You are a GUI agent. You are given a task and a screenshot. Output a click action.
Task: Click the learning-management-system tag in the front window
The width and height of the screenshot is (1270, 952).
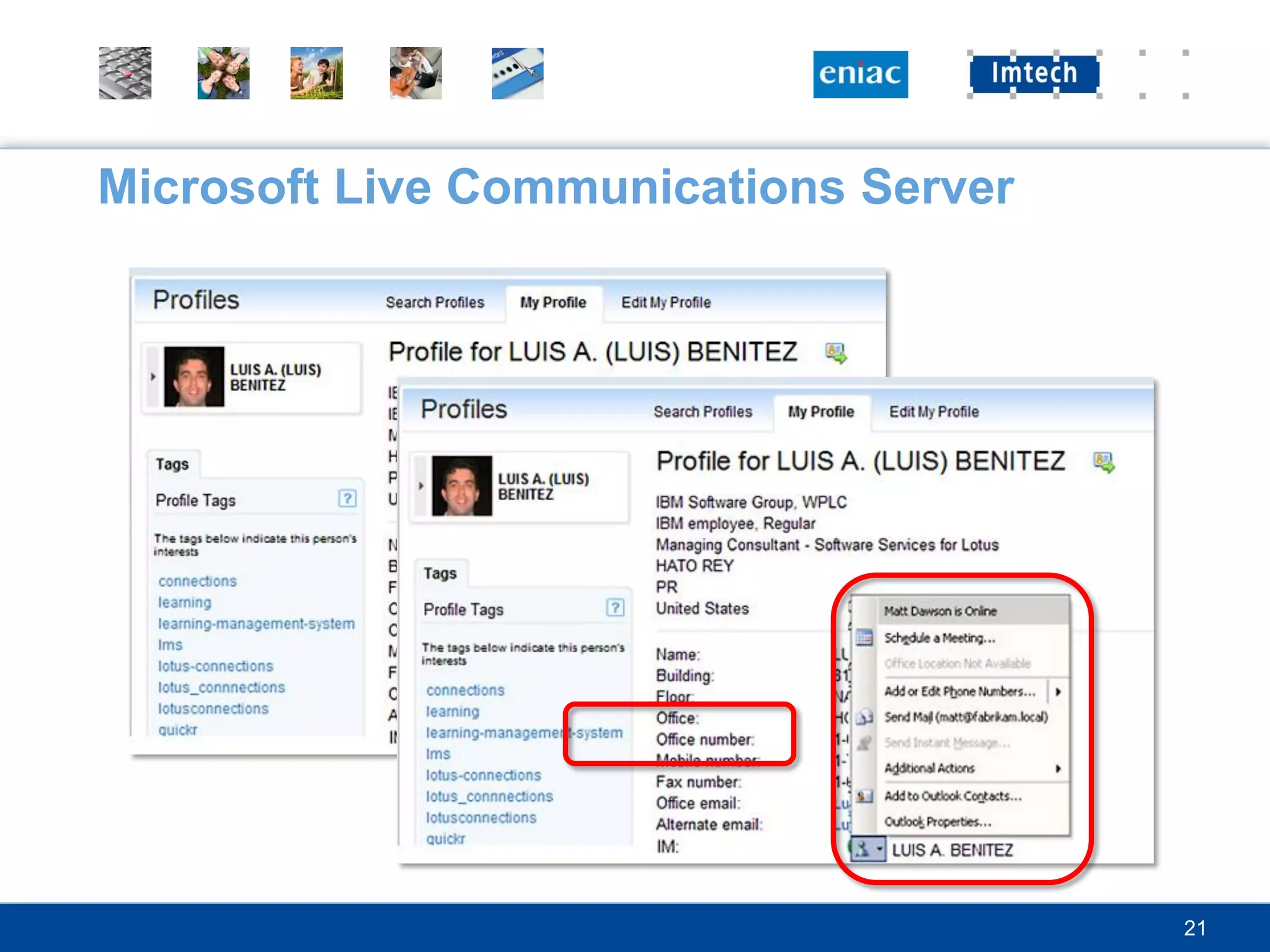[x=524, y=733]
